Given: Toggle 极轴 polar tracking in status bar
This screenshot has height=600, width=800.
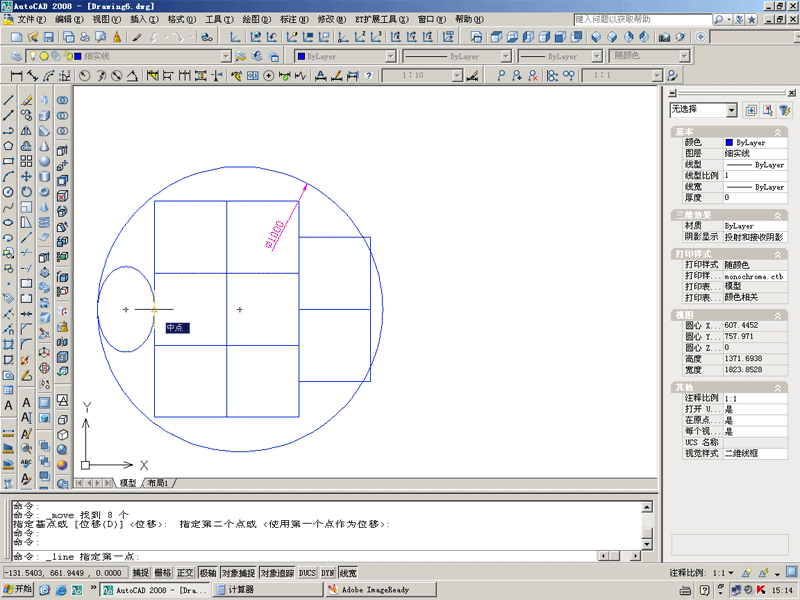Looking at the screenshot, I should (x=207, y=573).
